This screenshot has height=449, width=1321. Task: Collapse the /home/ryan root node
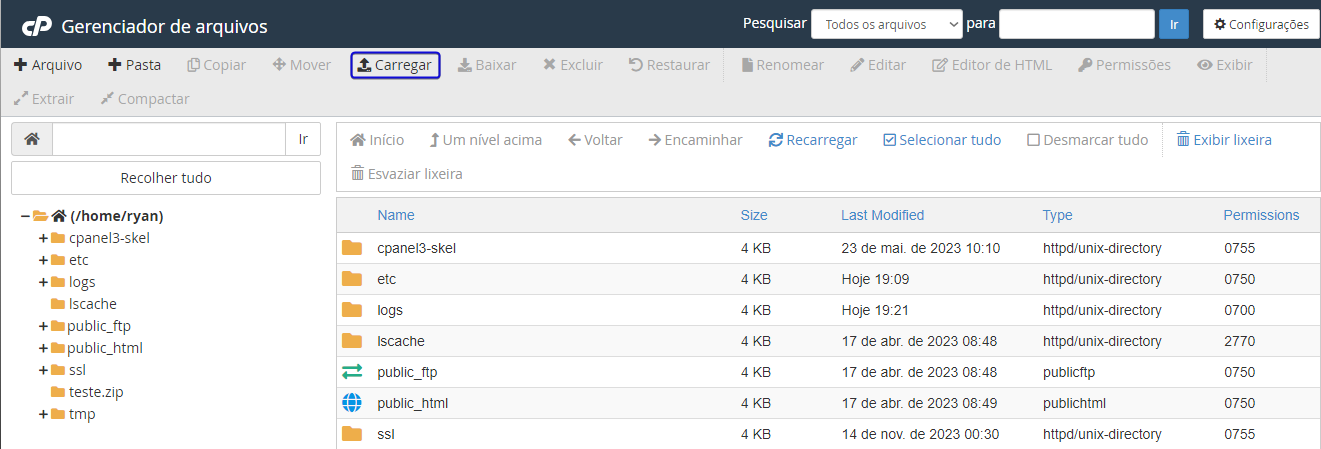(x=25, y=216)
